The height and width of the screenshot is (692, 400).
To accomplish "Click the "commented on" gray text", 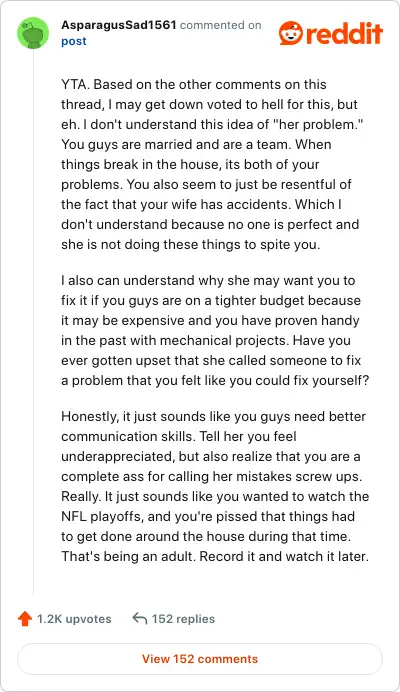I will tap(221, 25).
